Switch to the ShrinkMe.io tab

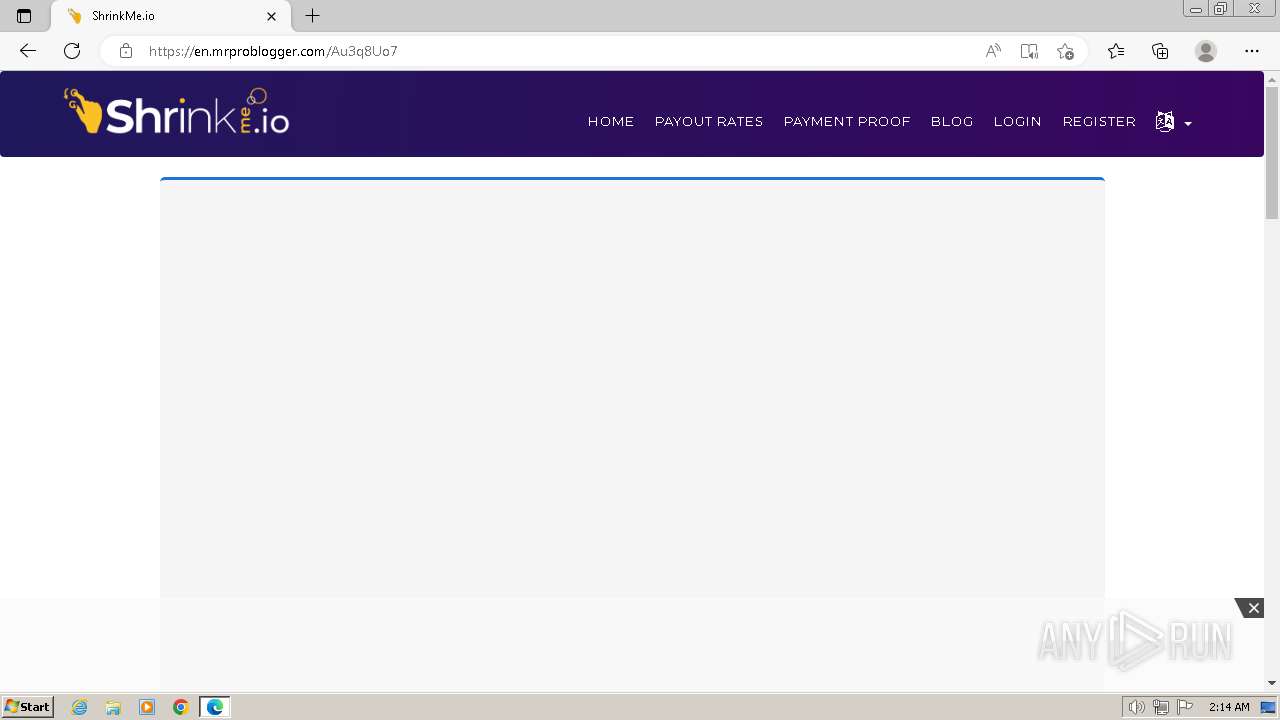pos(170,16)
